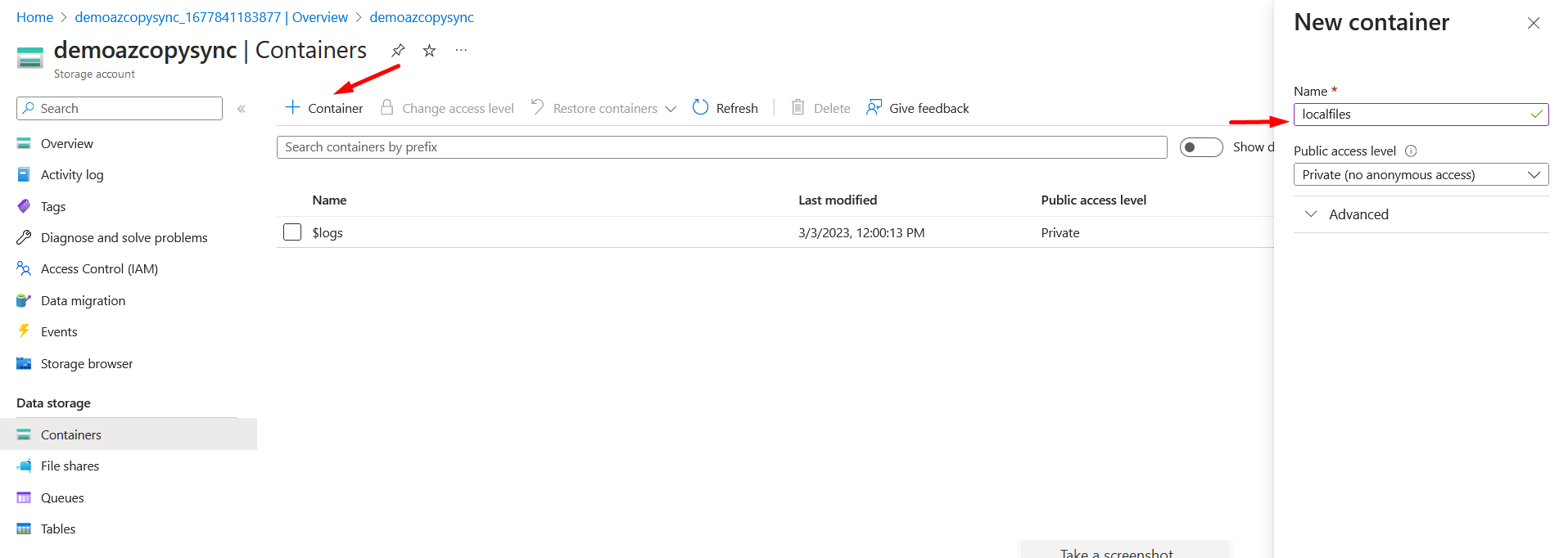Click the Events lightning icon
This screenshot has height=558, width=1568.
[24, 331]
